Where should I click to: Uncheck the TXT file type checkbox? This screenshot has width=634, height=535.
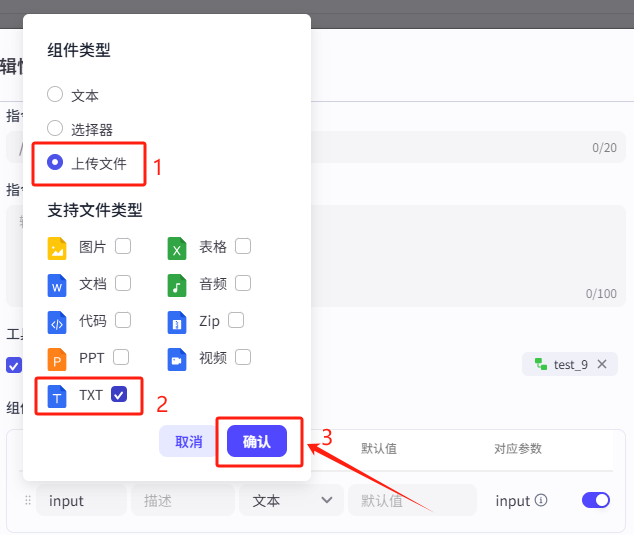pos(119,394)
